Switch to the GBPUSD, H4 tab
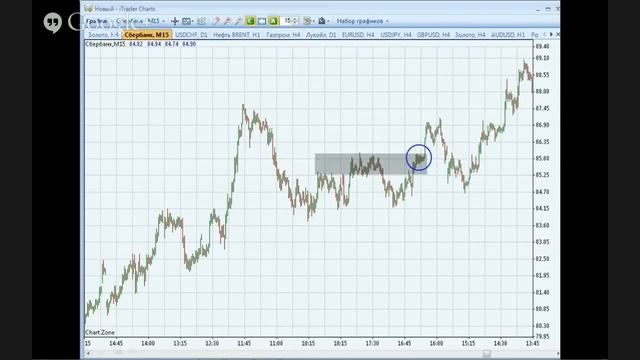Screen dimensions: 640x360 point(433,35)
